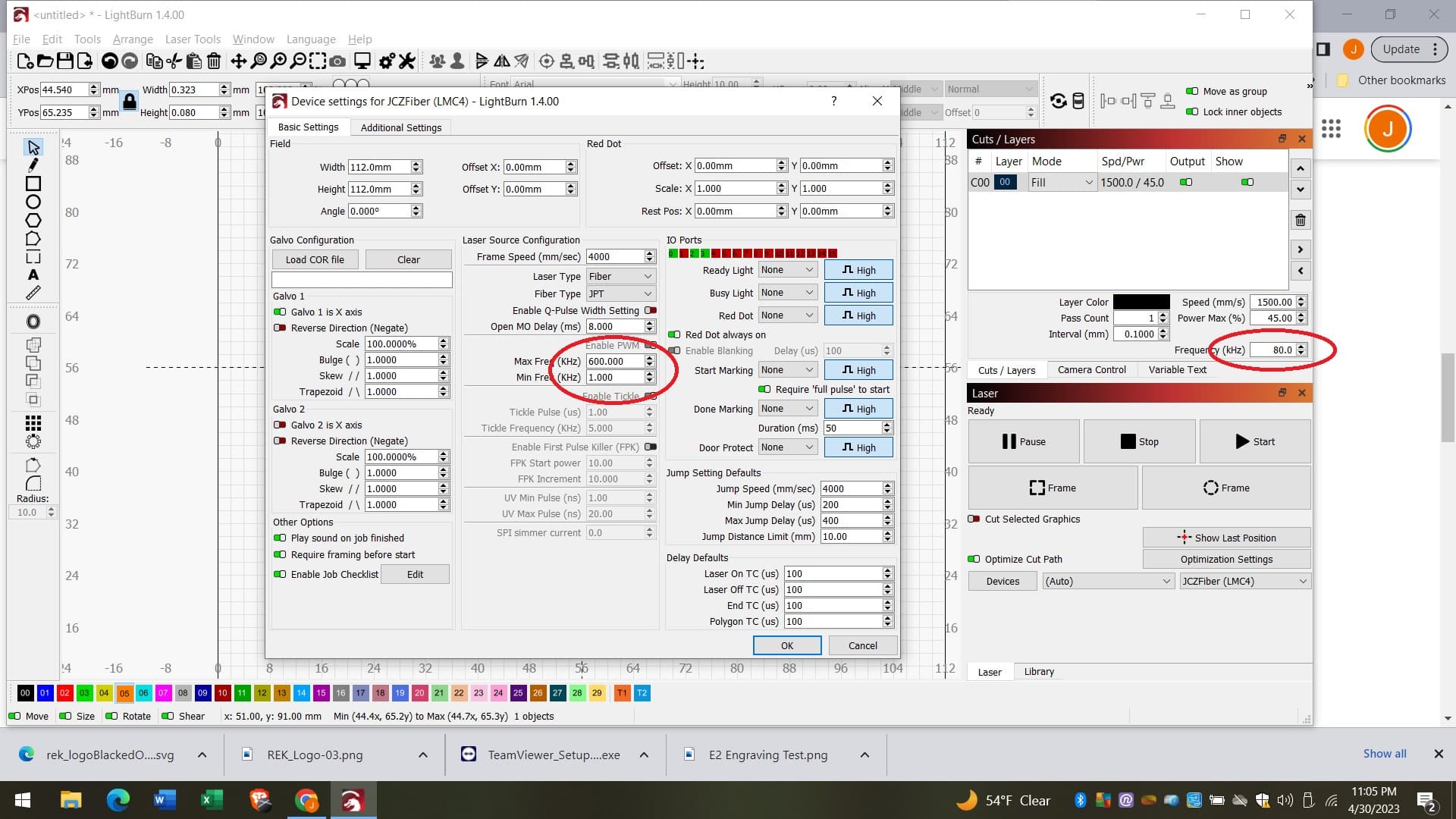
Task: Toggle Play sound on job finished
Action: [280, 538]
